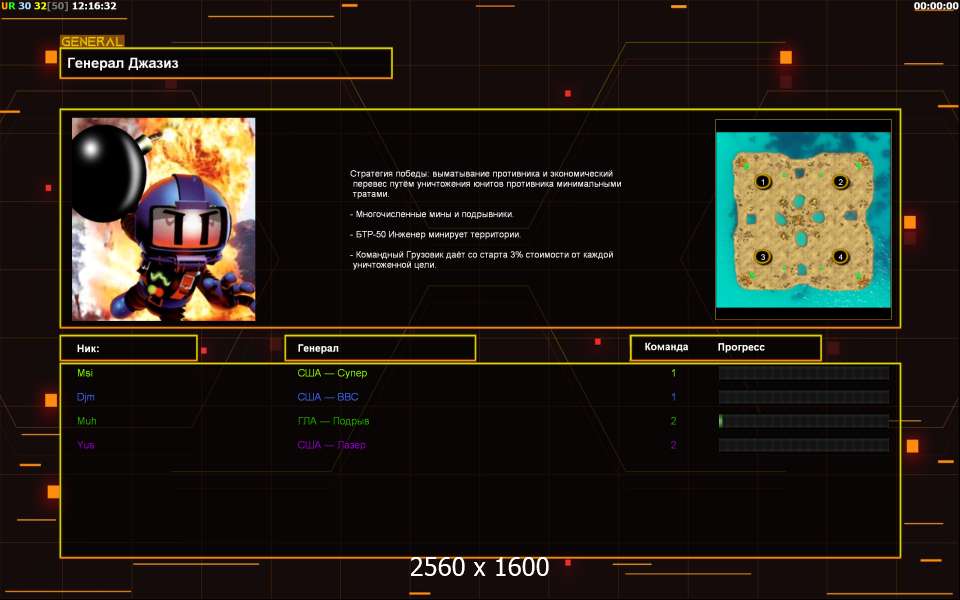Select the 'Прогресс' column header
The height and width of the screenshot is (600, 960).
click(741, 347)
